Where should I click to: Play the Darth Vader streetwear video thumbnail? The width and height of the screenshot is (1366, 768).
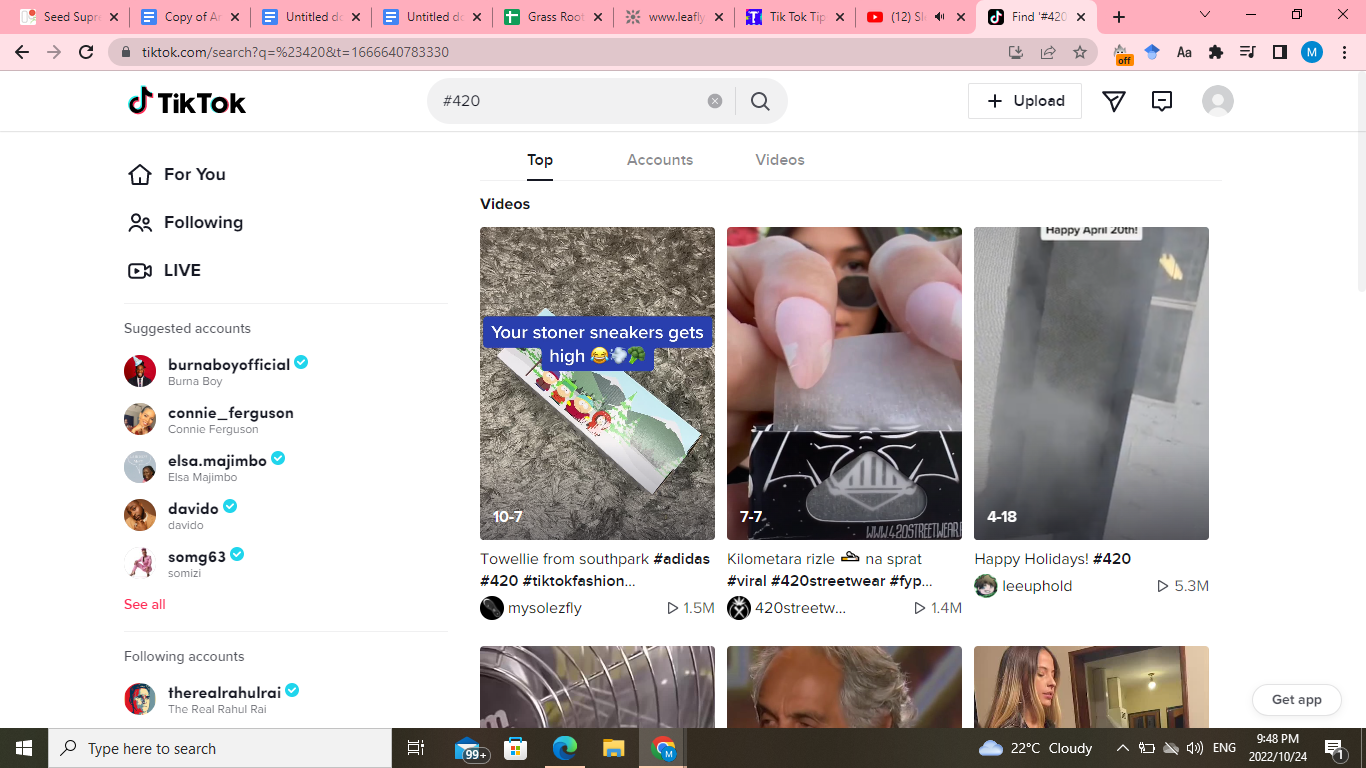844,383
